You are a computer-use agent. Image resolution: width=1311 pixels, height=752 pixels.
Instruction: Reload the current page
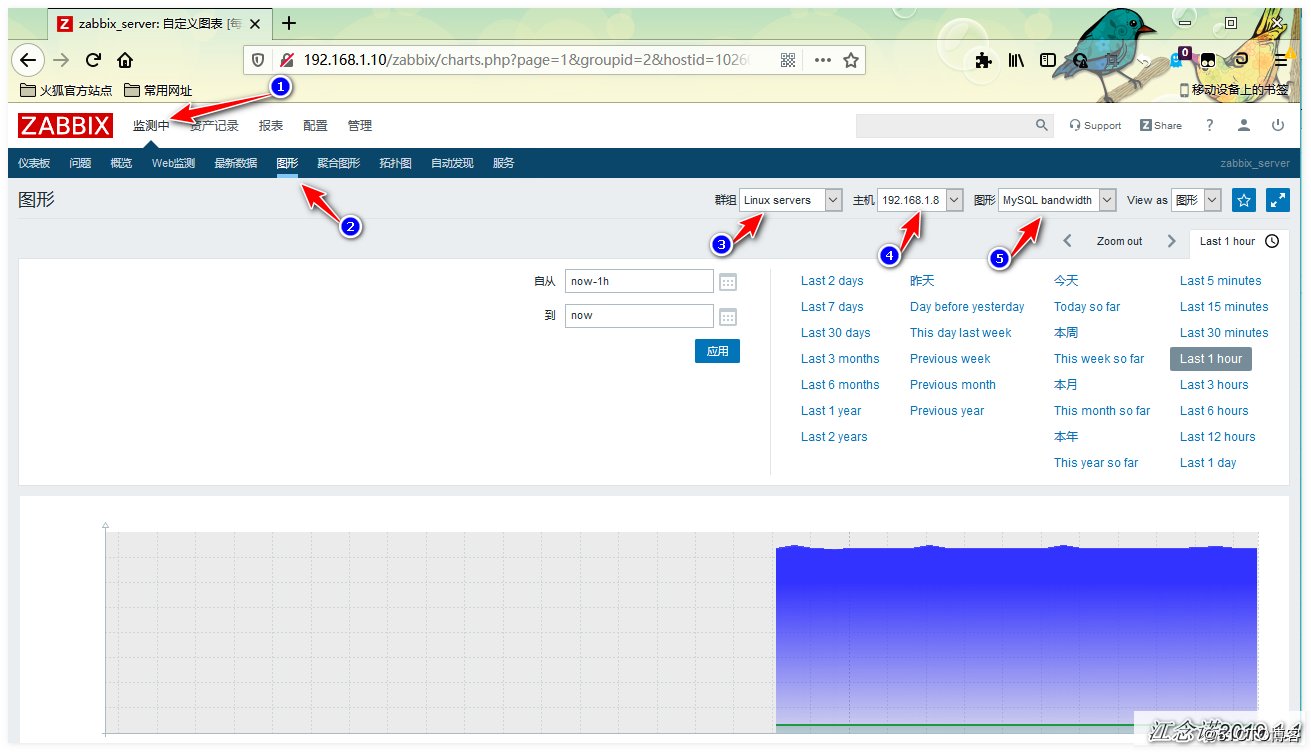pos(93,60)
